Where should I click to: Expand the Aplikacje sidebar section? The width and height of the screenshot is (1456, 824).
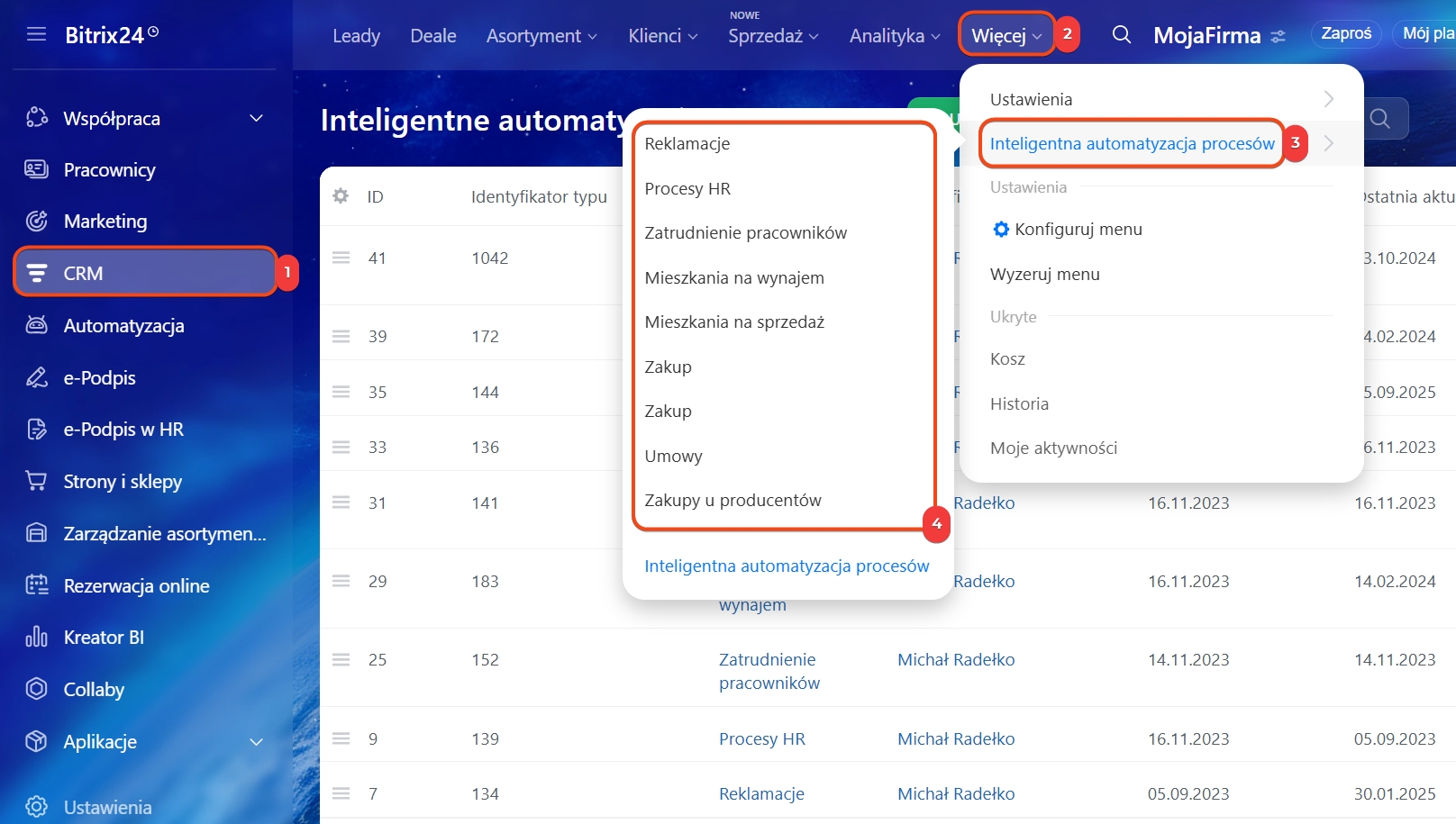[256, 741]
